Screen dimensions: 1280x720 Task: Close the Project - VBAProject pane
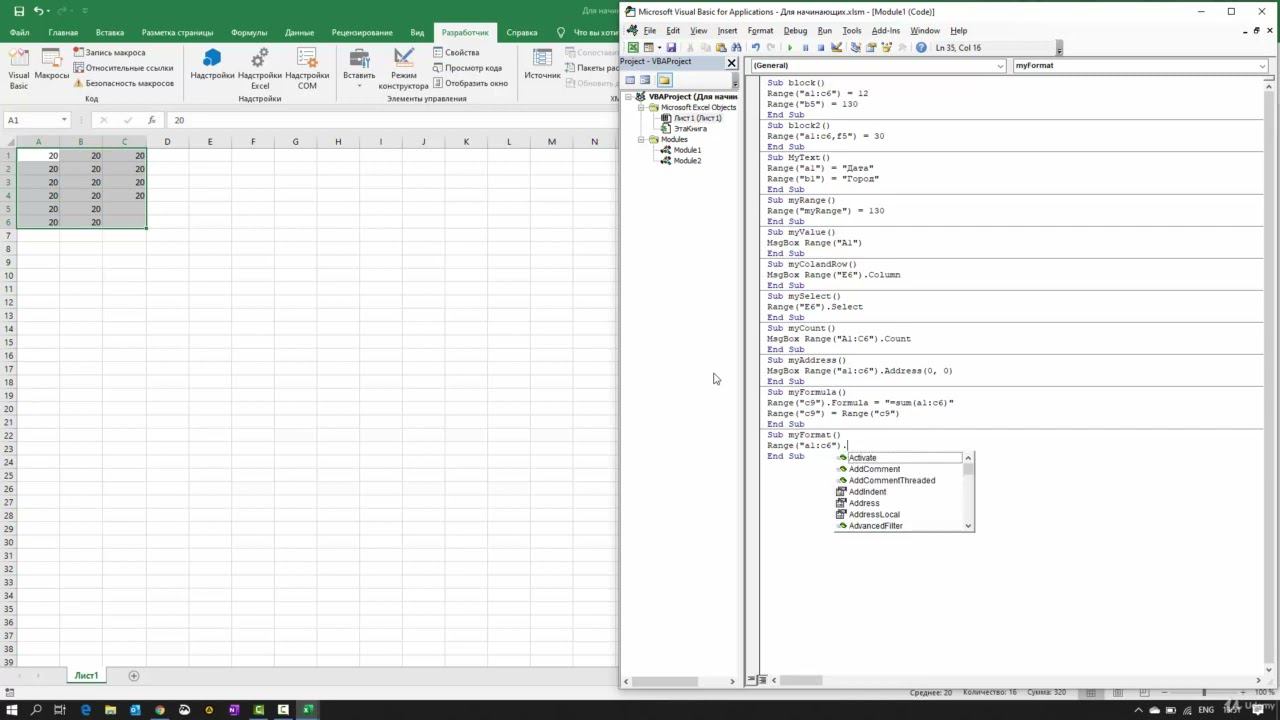[731, 62]
